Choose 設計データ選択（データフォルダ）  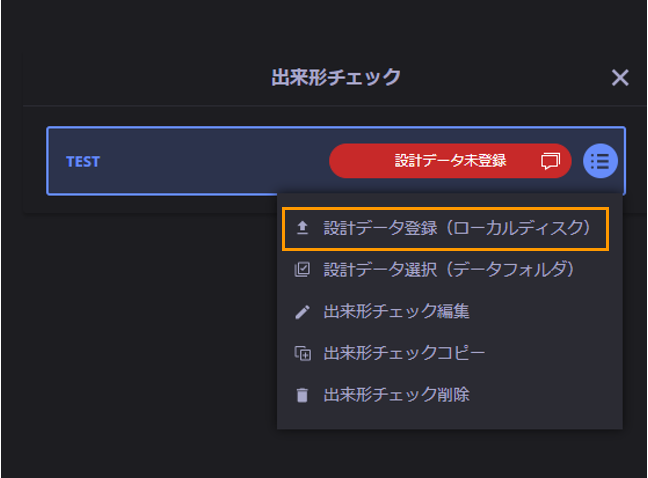click(x=449, y=270)
